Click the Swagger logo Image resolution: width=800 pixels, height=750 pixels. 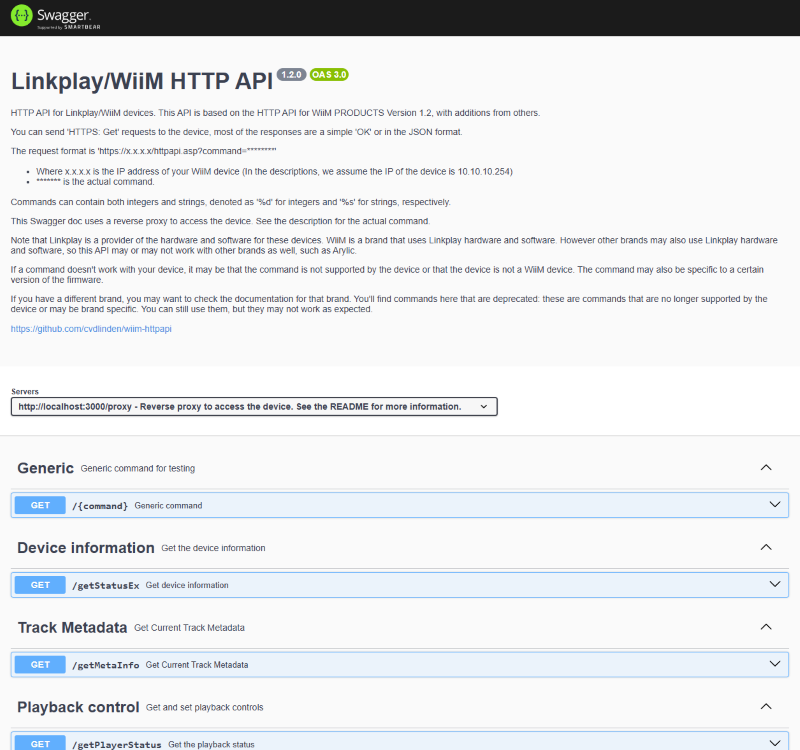click(x=55, y=17)
